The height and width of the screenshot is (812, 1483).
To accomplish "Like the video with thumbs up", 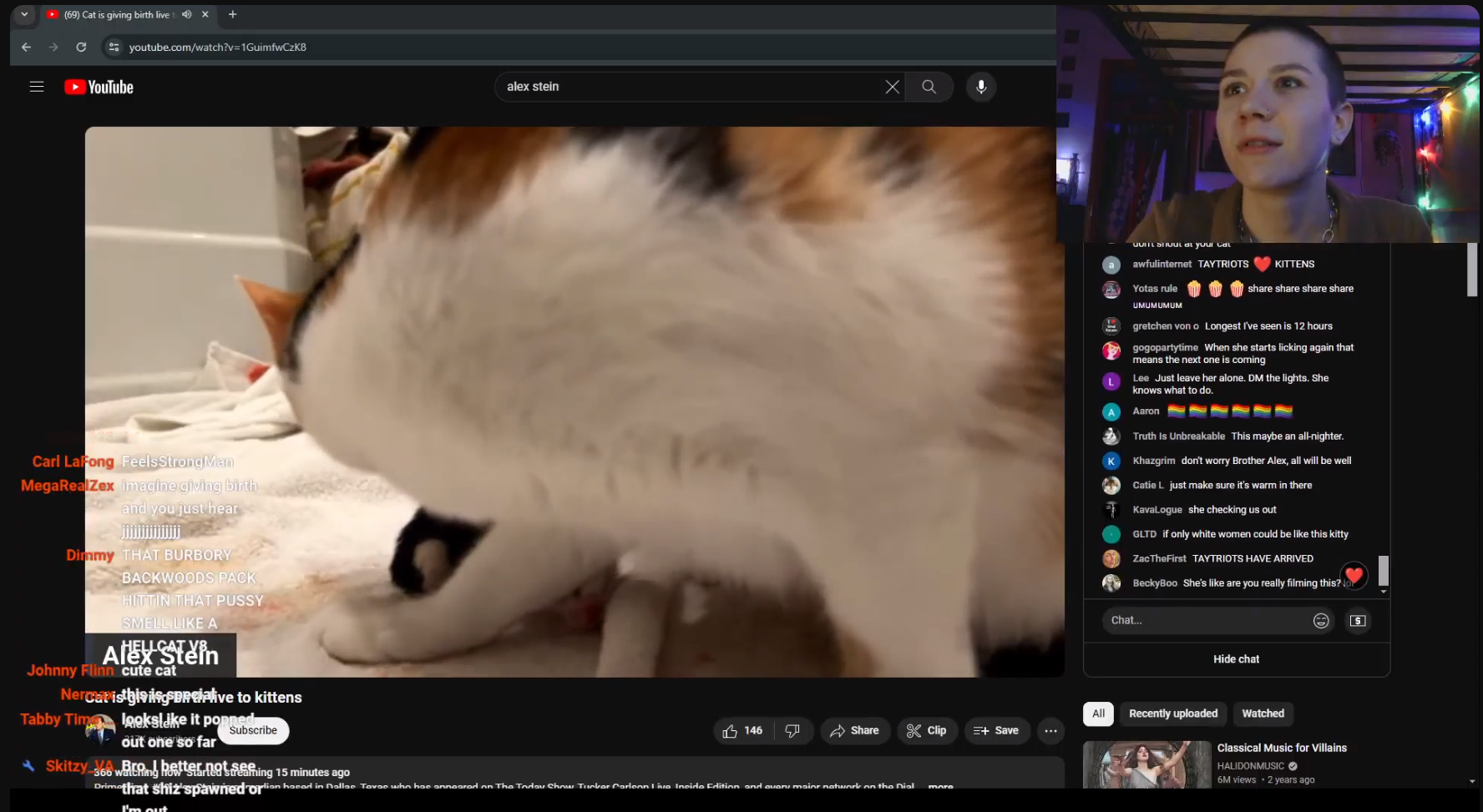I will point(743,731).
